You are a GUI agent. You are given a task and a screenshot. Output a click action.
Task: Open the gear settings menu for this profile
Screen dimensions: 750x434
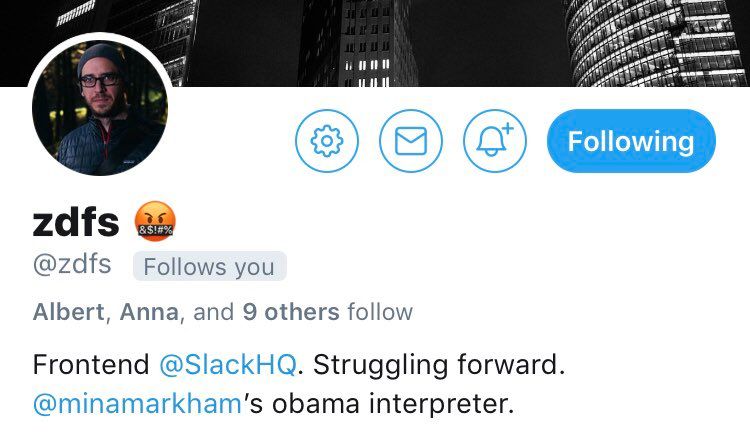tap(327, 141)
